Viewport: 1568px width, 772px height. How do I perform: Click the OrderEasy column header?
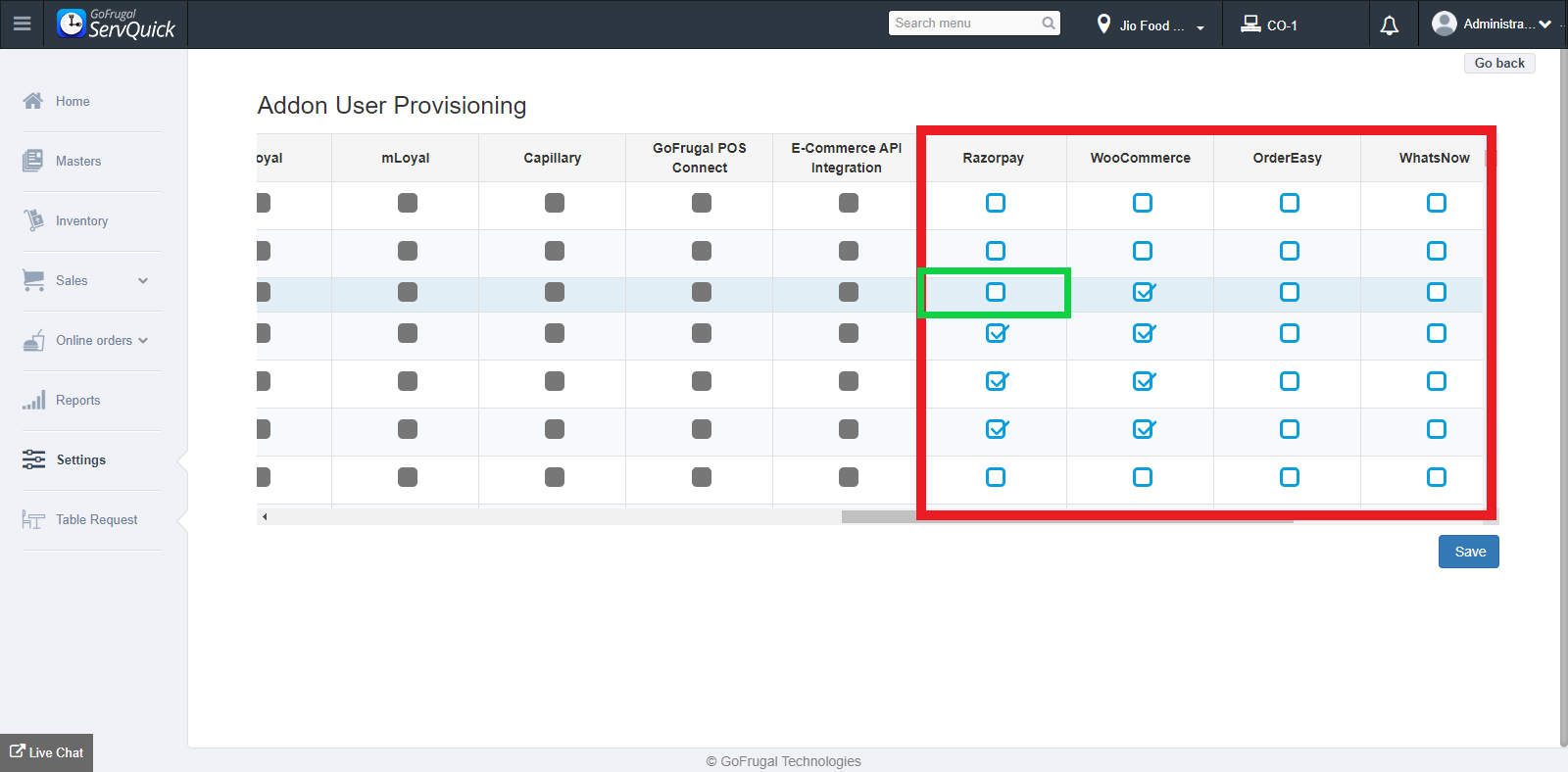[x=1288, y=158]
